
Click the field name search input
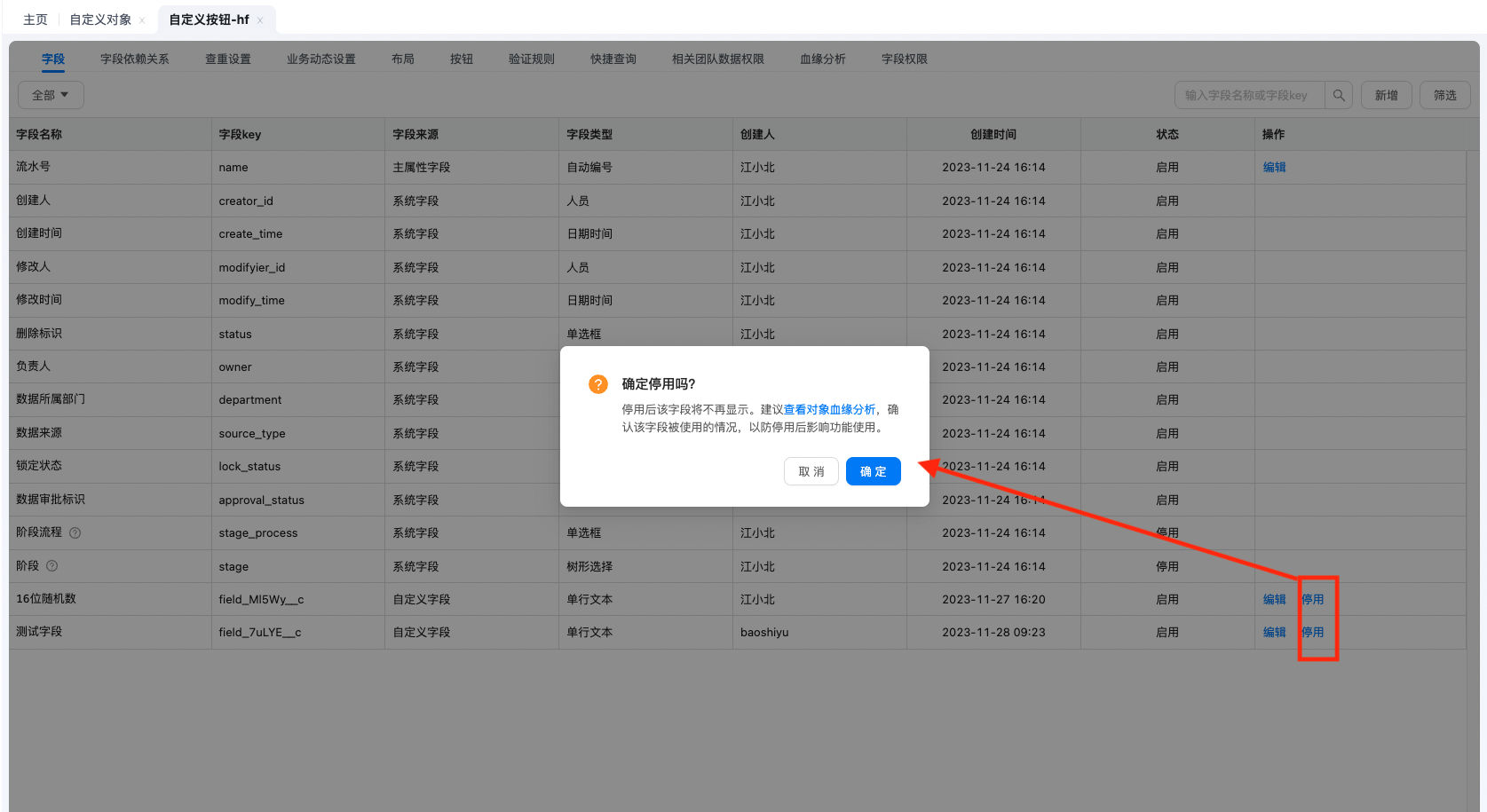tap(1250, 95)
